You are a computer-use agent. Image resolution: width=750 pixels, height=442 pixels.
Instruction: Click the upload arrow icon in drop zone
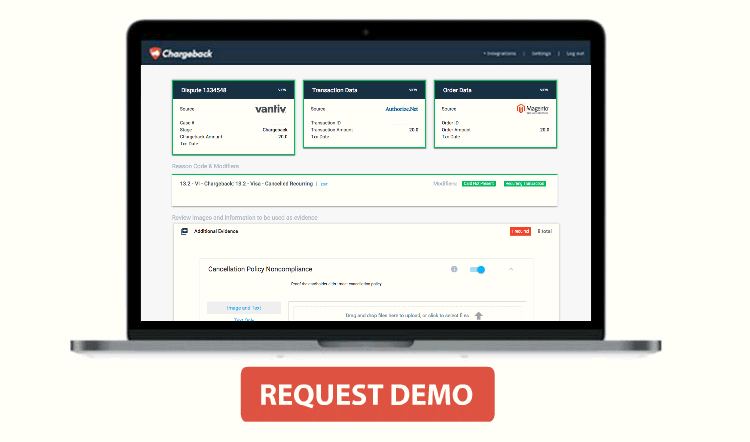point(478,316)
